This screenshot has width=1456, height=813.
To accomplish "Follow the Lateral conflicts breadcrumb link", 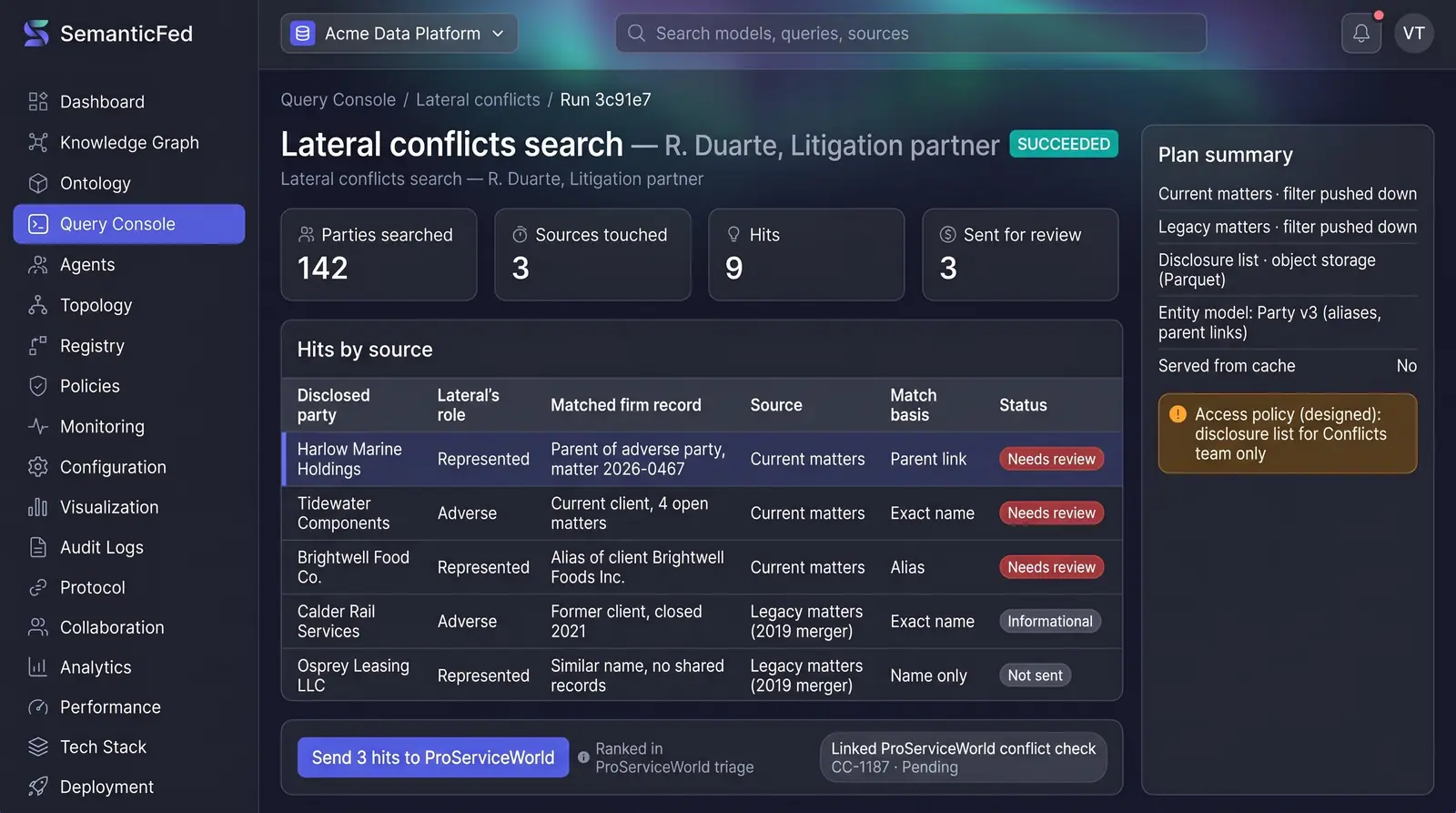I will pyautogui.click(x=478, y=99).
